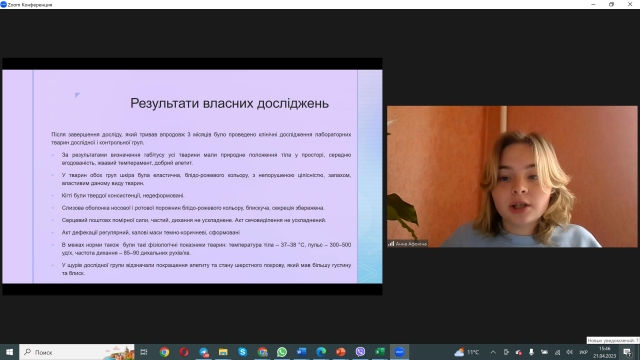640x360 pixels.
Task: Open the weather widget showing 11°C
Action: pos(467,352)
